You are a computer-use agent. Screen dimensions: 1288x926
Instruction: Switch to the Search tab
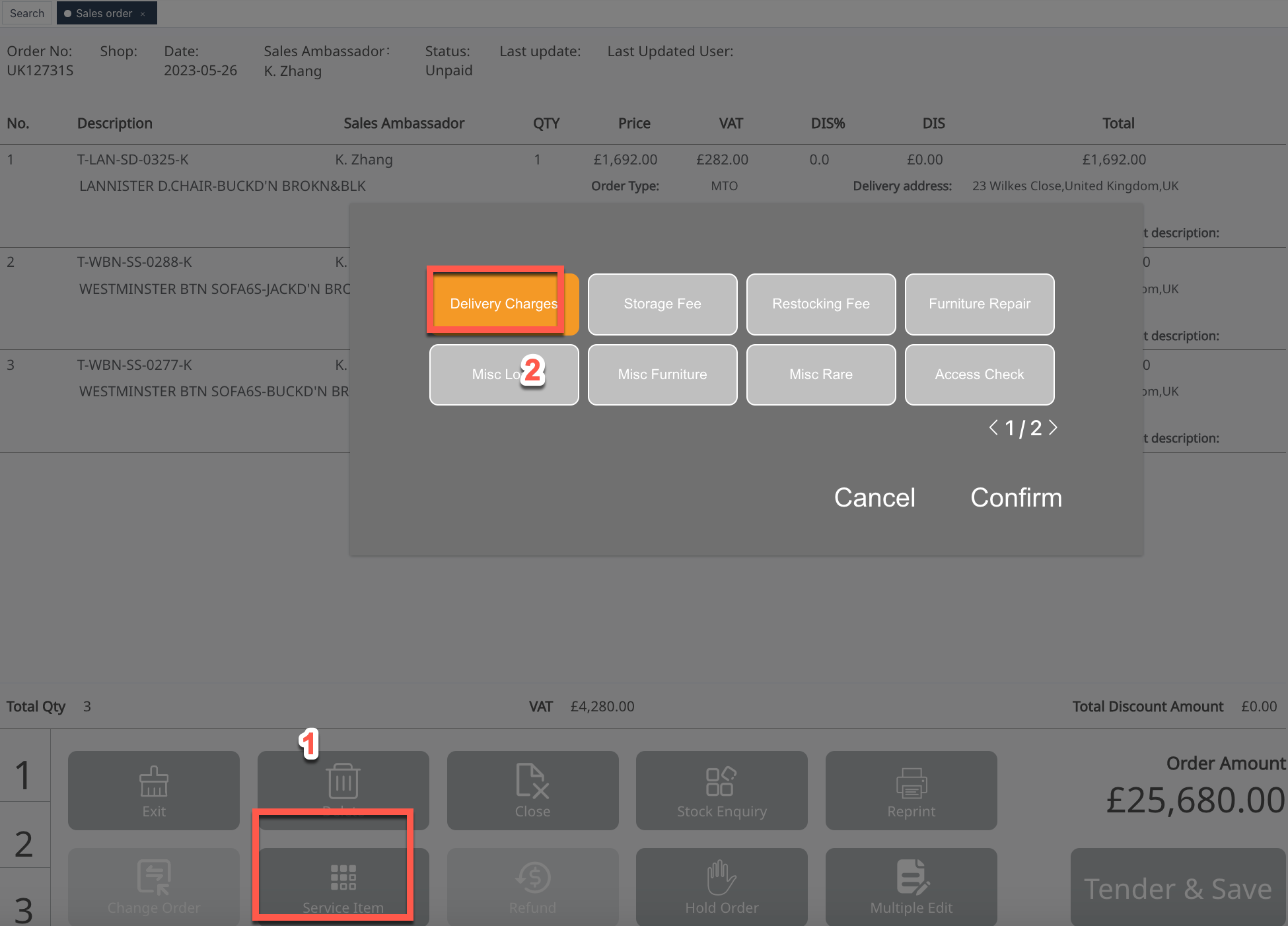(27, 13)
